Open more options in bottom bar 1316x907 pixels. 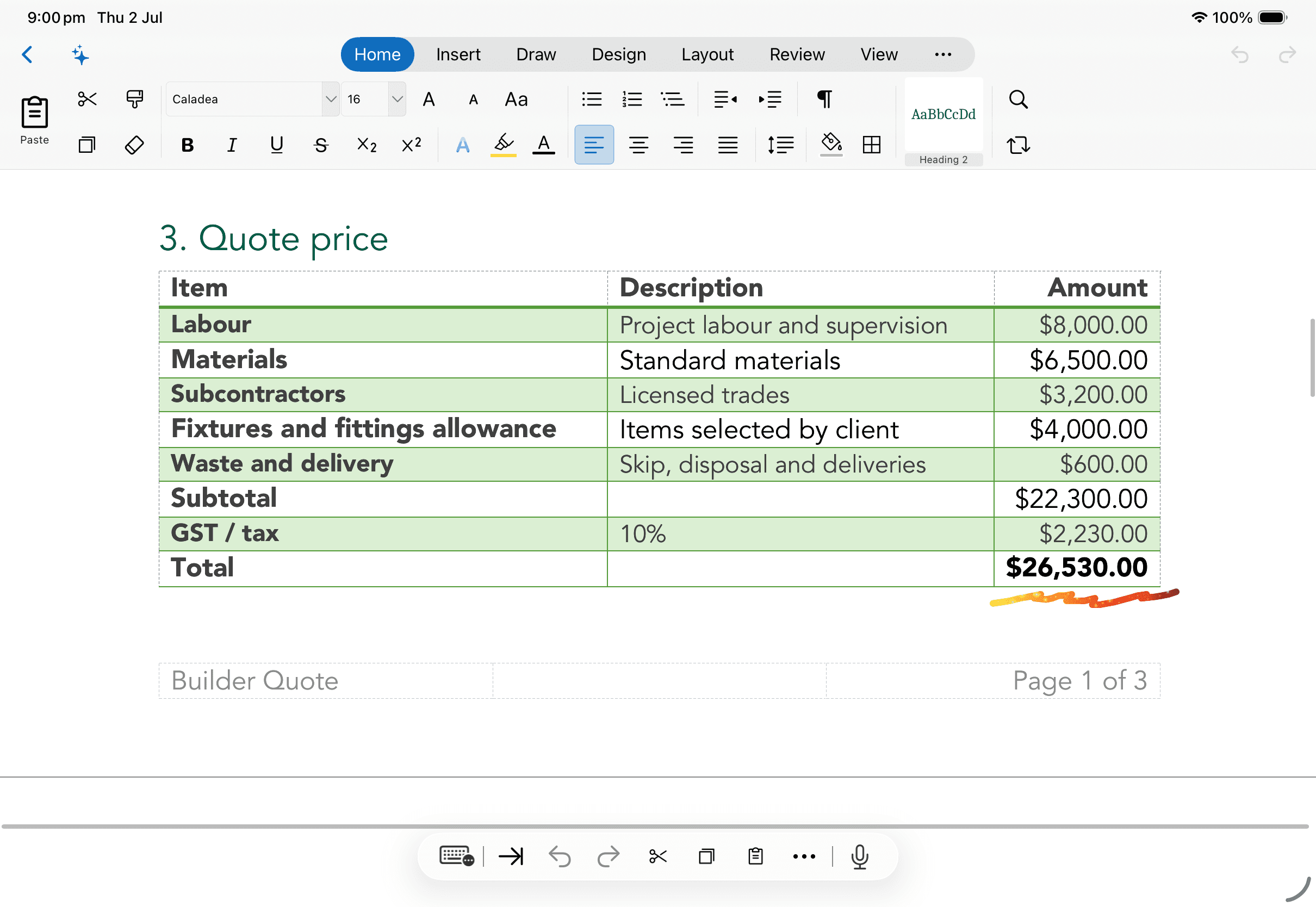(x=804, y=856)
